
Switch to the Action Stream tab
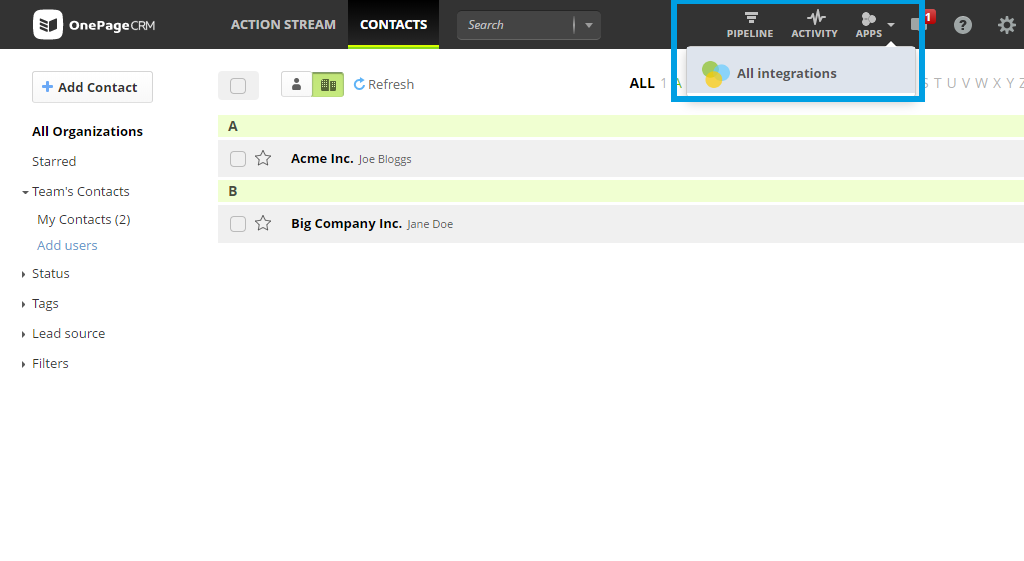(x=283, y=24)
